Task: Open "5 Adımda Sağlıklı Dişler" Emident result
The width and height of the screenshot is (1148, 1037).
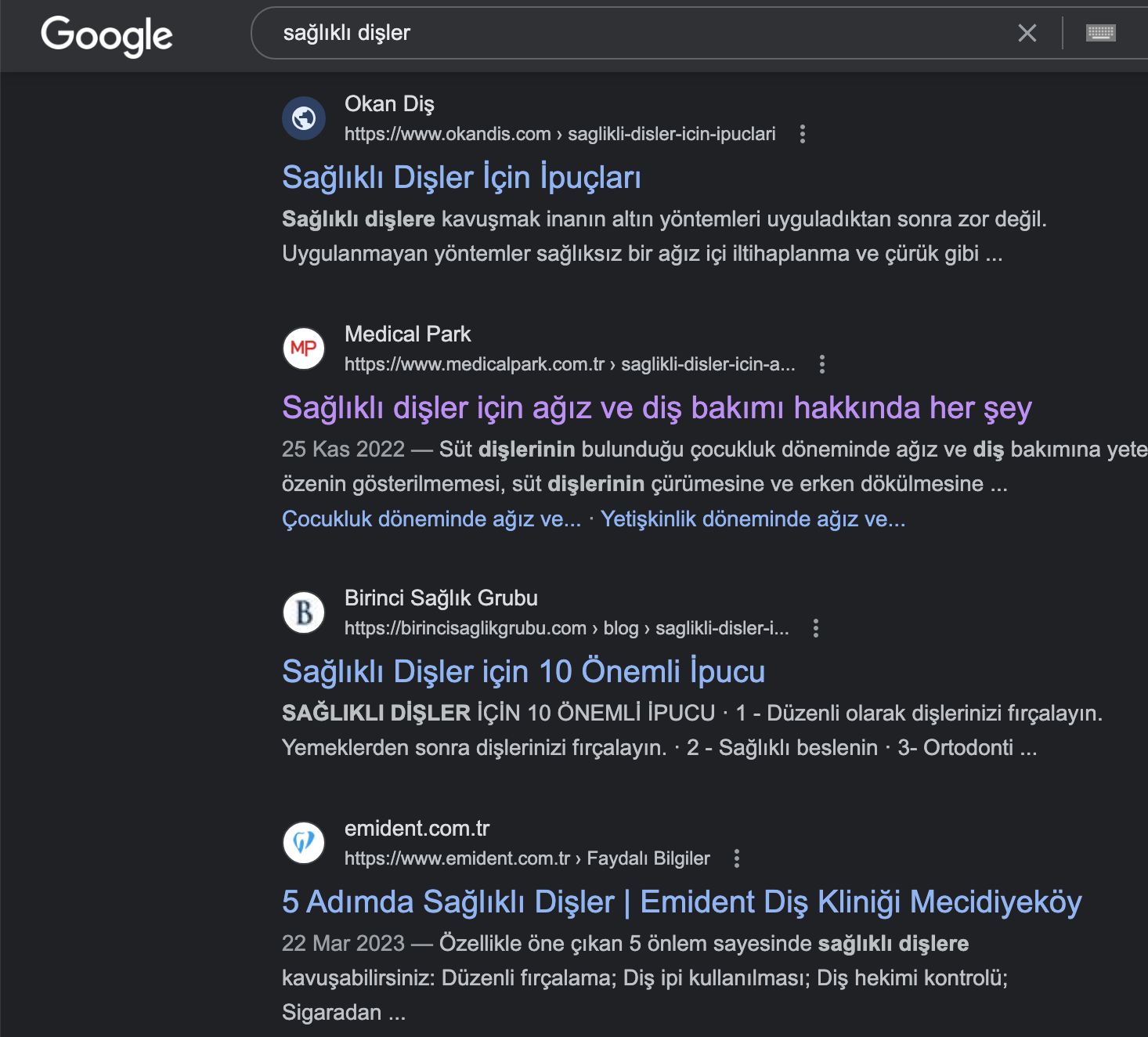Action: pyautogui.click(x=682, y=902)
